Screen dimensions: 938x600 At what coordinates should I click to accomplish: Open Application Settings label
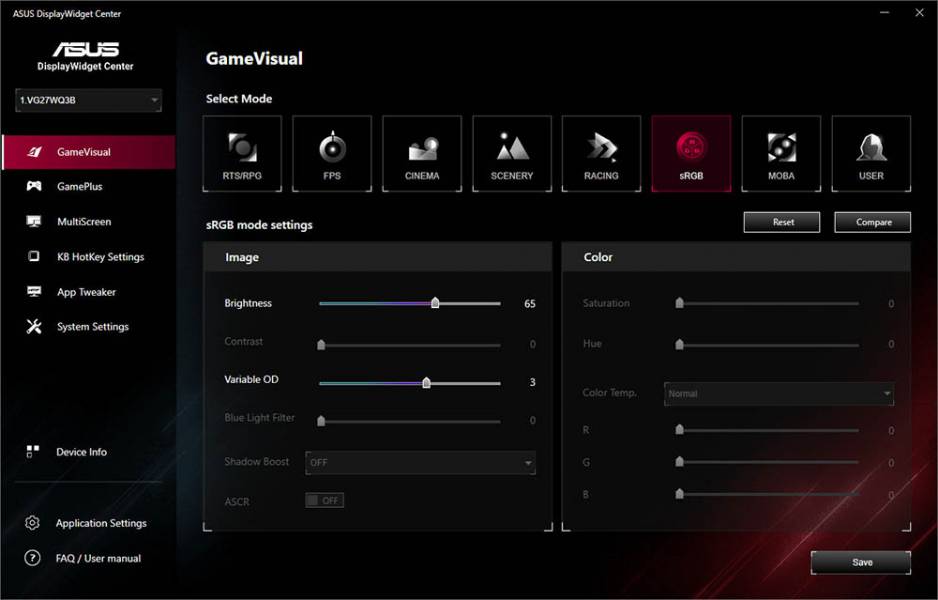click(101, 523)
